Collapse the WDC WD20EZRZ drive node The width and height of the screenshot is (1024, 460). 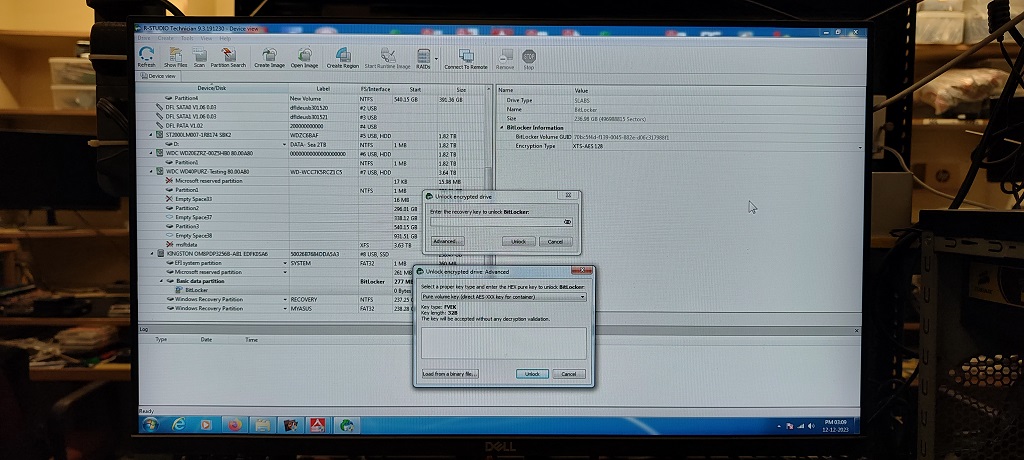tap(152, 153)
